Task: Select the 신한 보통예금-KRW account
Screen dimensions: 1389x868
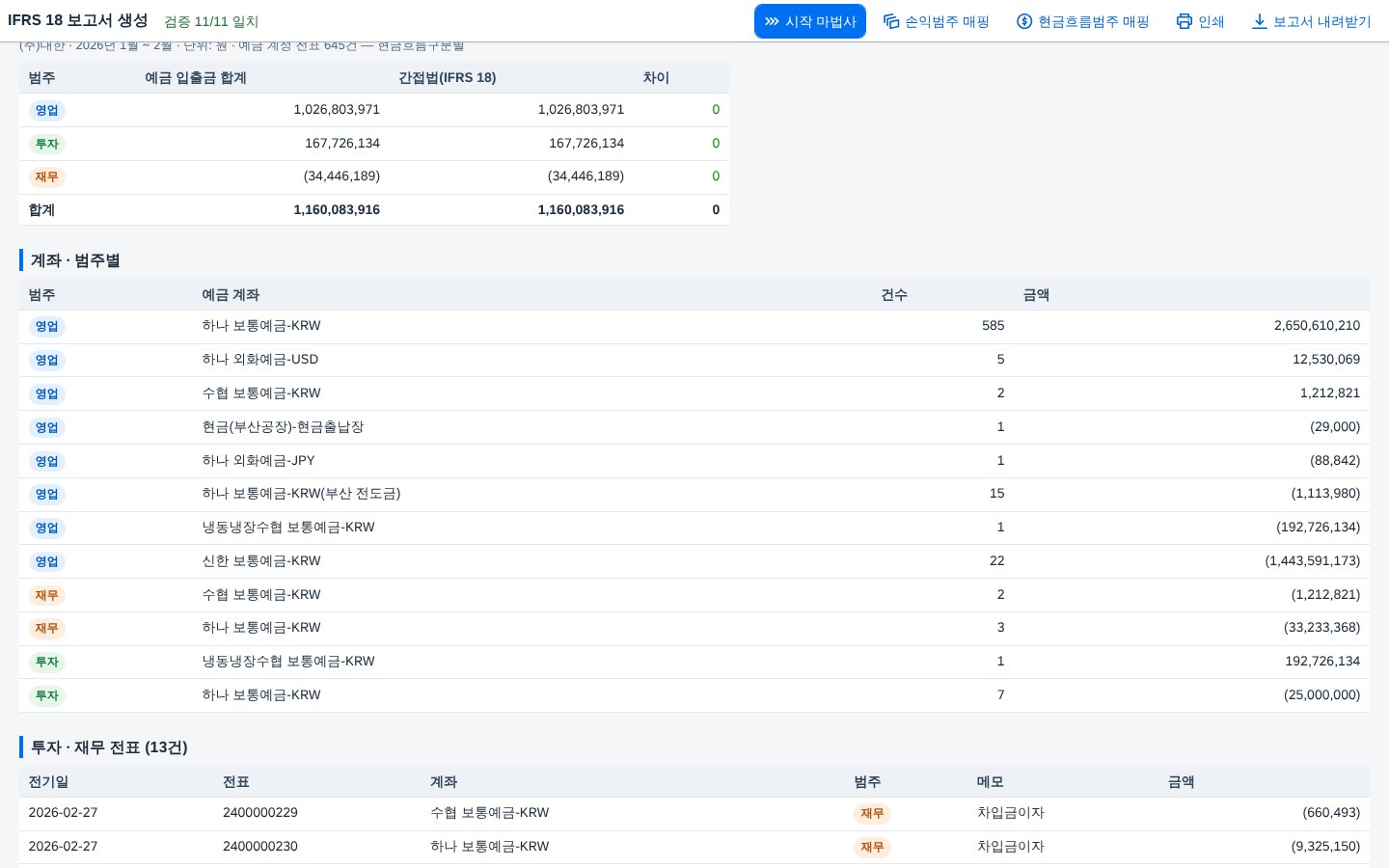Action: pos(261,561)
